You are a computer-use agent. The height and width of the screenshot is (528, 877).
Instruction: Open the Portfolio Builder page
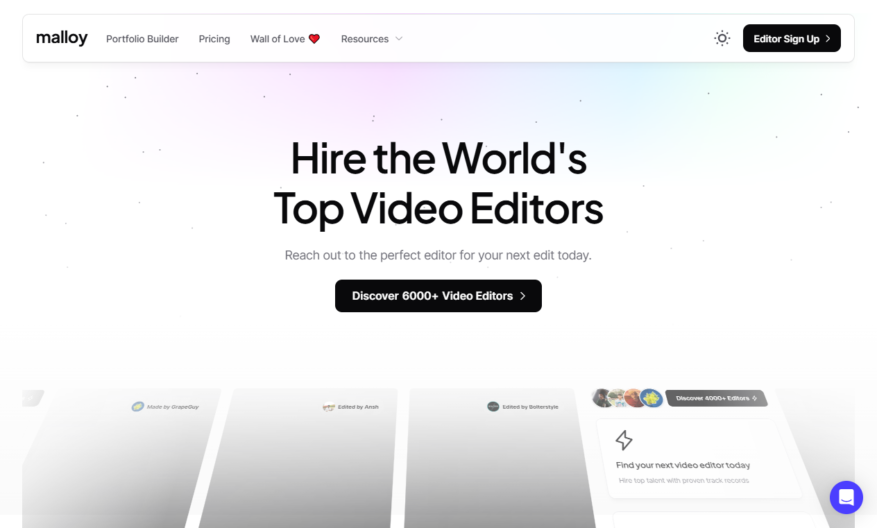pos(142,39)
